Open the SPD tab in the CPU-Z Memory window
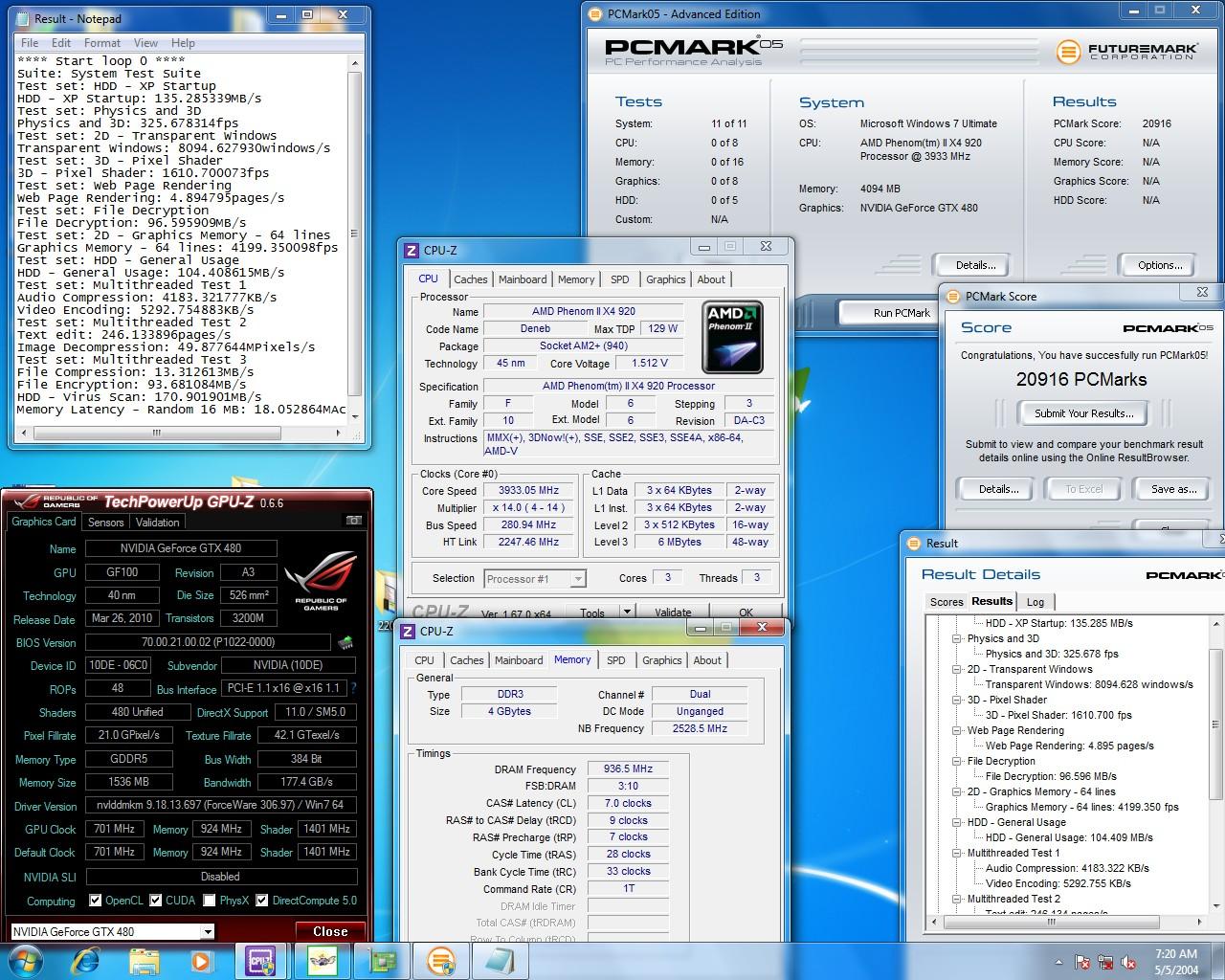Viewport: 1225px width, 980px height. pos(616,660)
